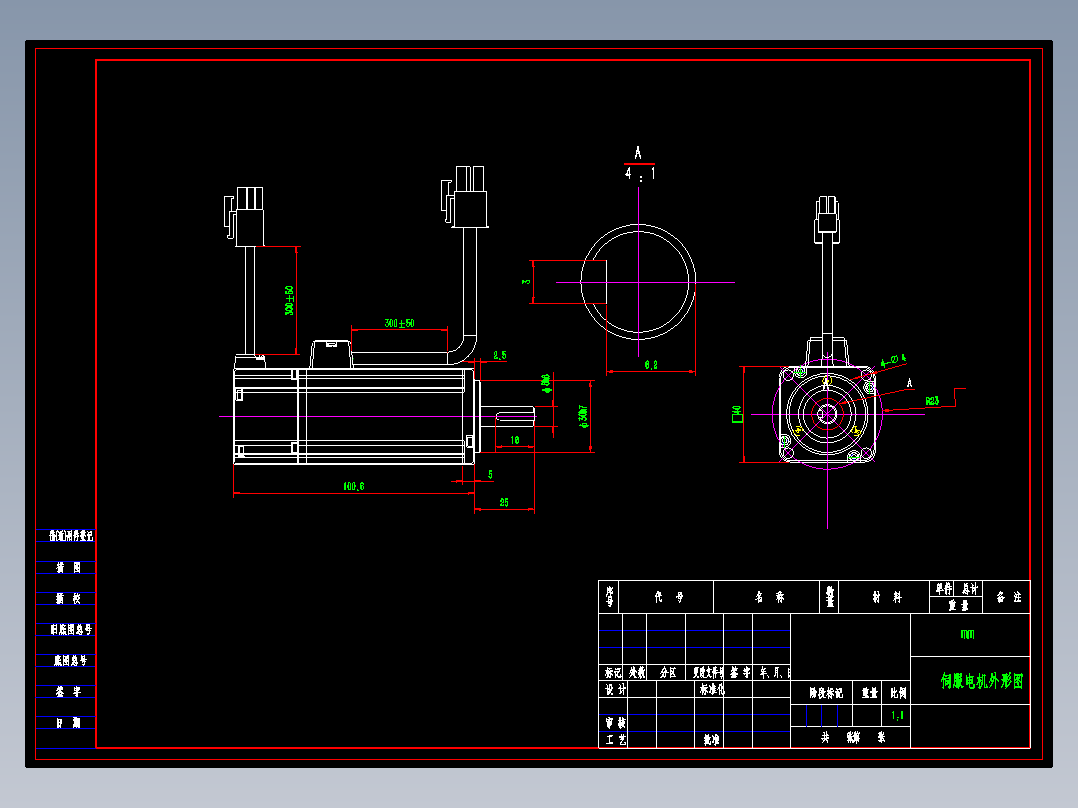Click the '4:1' detail view scale label
This screenshot has height=808, width=1078.
pos(640,173)
